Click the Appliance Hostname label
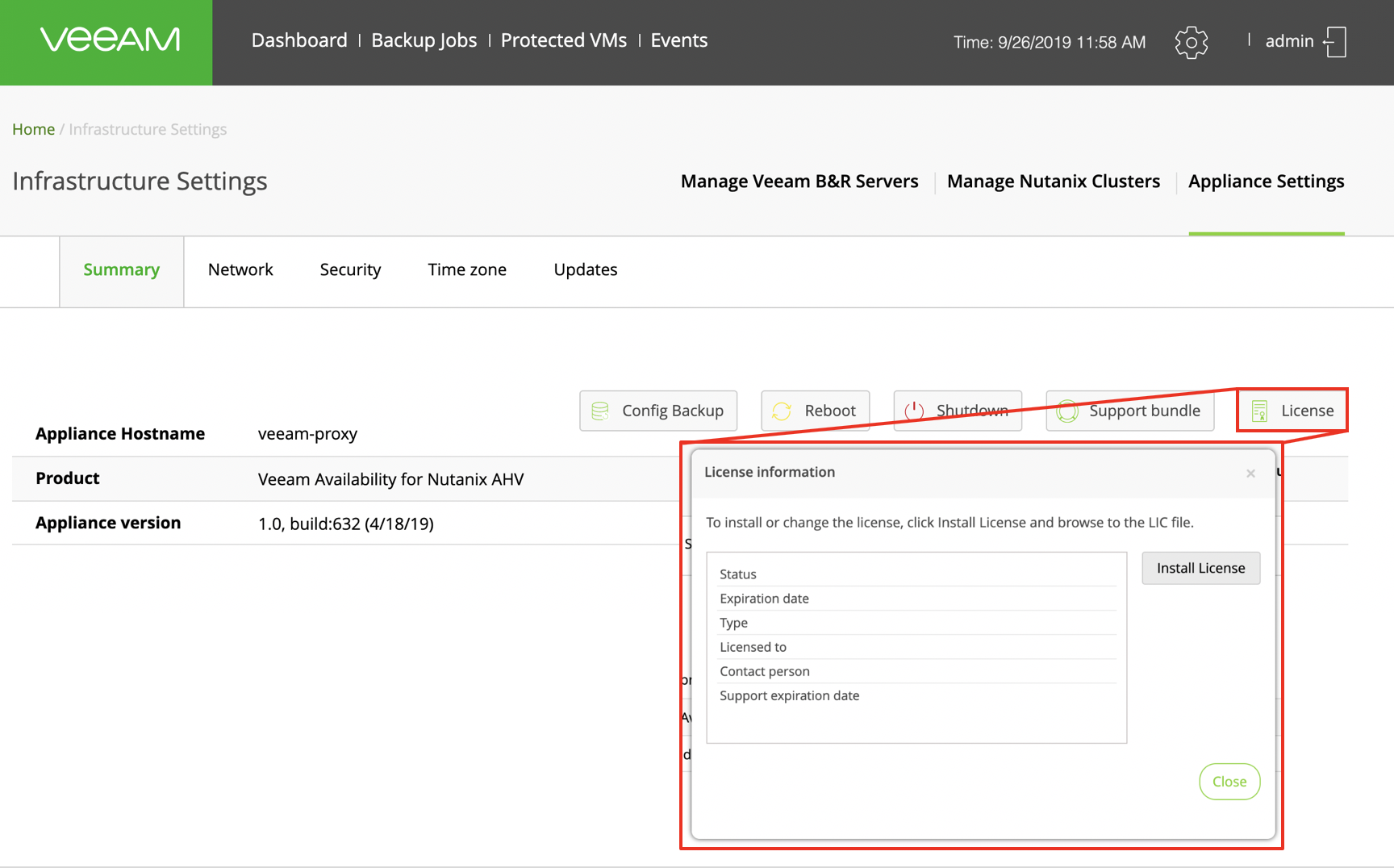Screen dimensions: 1394x868 pos(119,434)
